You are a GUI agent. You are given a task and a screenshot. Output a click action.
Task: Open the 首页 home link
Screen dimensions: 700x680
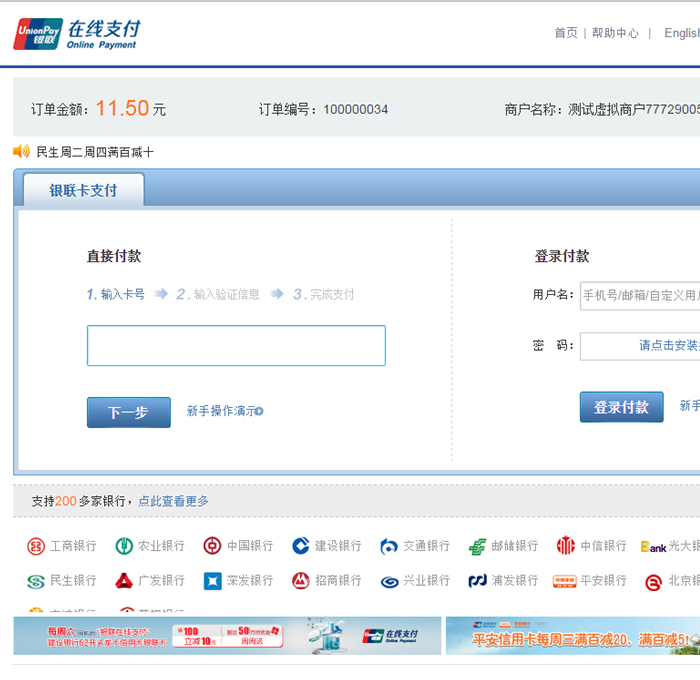[566, 33]
